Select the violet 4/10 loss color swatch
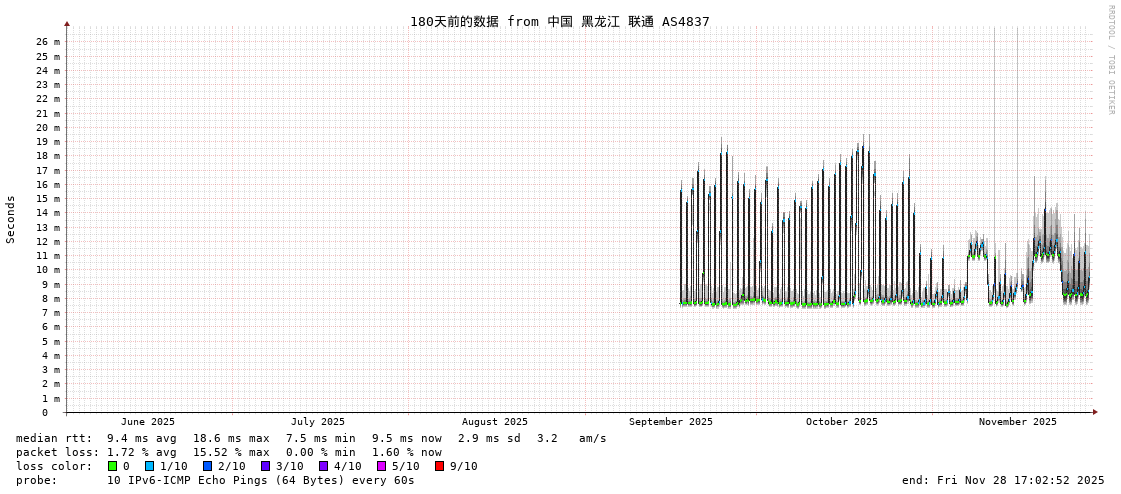This screenshot has height=494, width=1121. (x=323, y=466)
